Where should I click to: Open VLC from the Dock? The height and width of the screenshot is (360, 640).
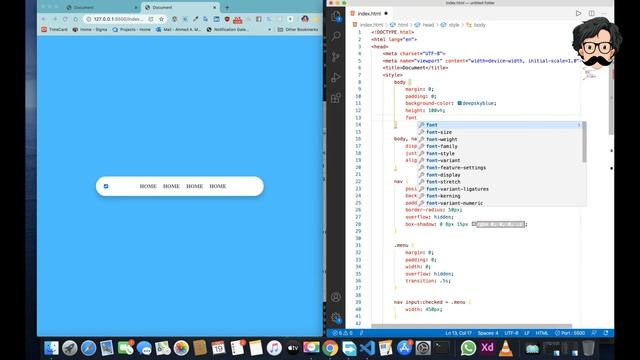pos(506,348)
